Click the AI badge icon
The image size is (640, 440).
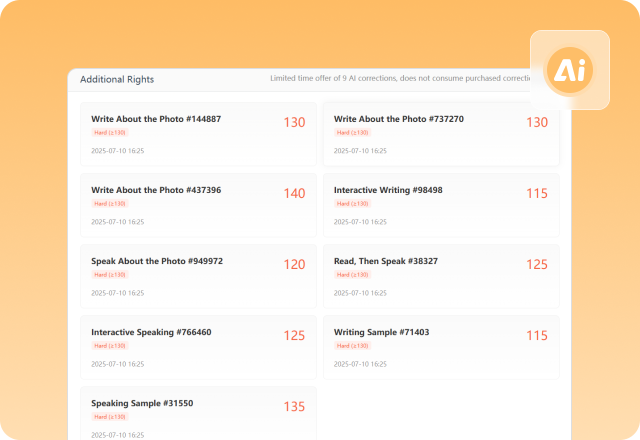pyautogui.click(x=569, y=71)
